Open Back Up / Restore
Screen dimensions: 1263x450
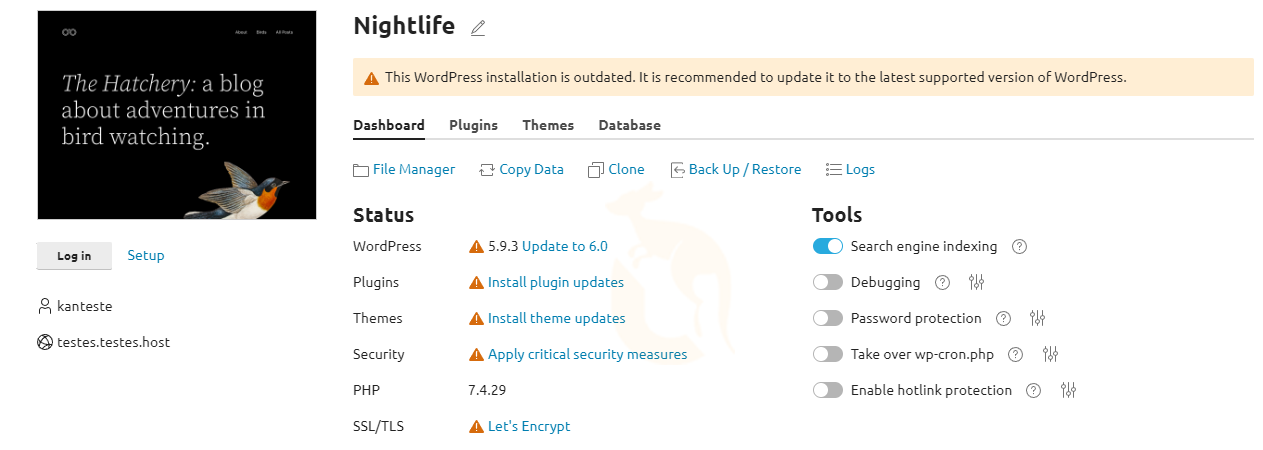point(744,169)
